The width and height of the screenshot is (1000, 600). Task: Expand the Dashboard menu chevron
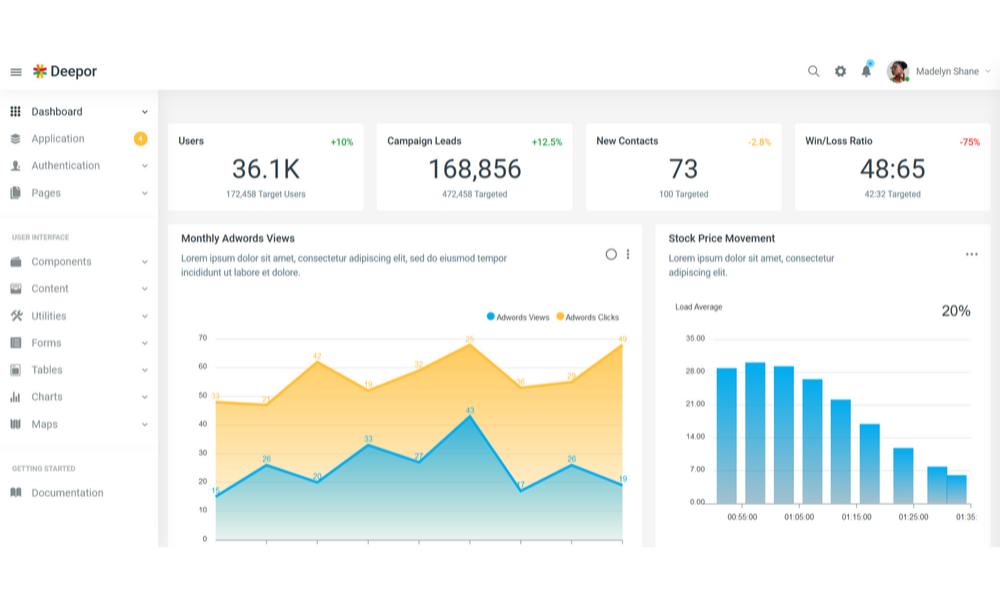point(145,112)
